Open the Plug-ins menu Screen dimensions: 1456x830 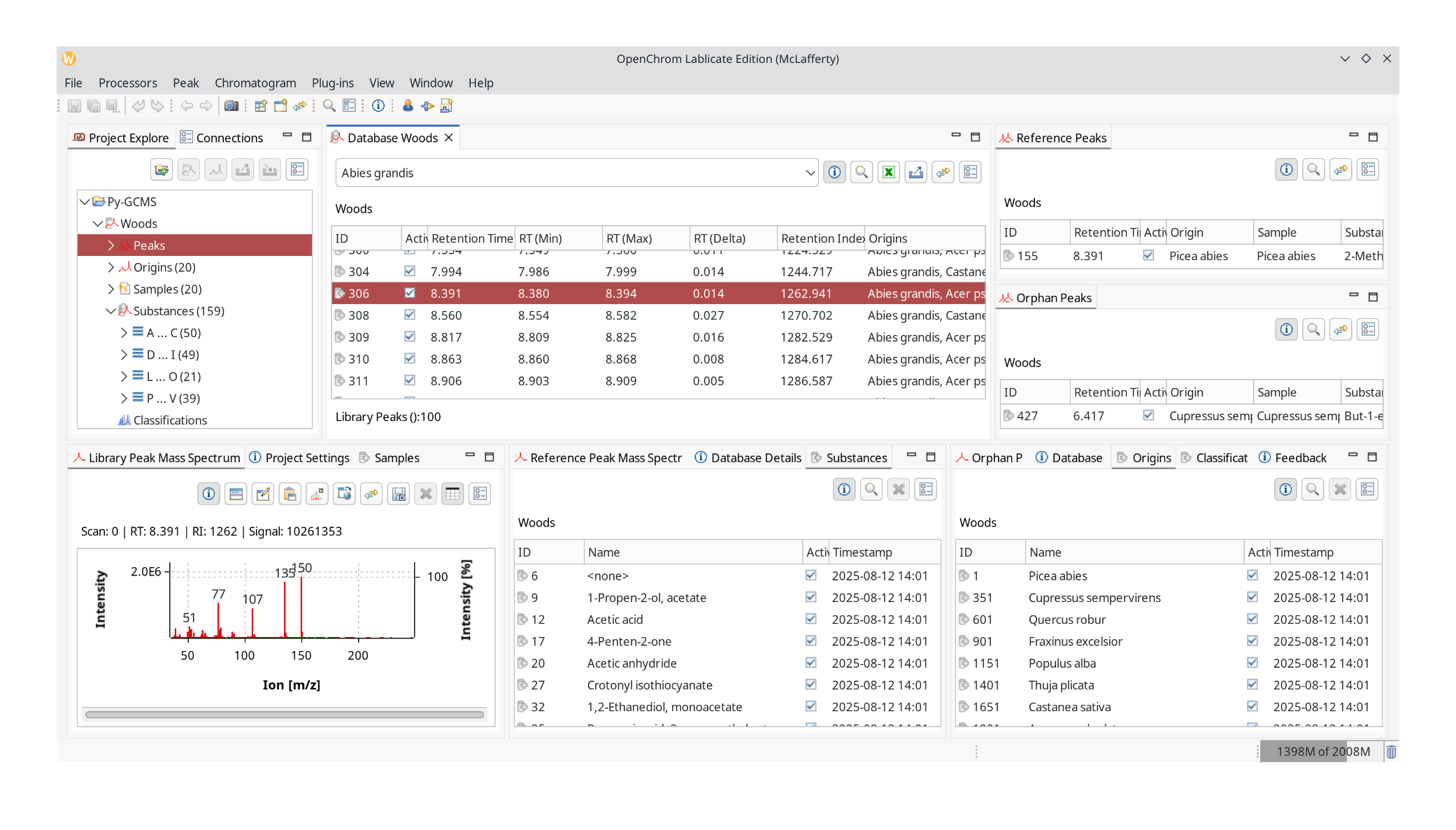332,83
